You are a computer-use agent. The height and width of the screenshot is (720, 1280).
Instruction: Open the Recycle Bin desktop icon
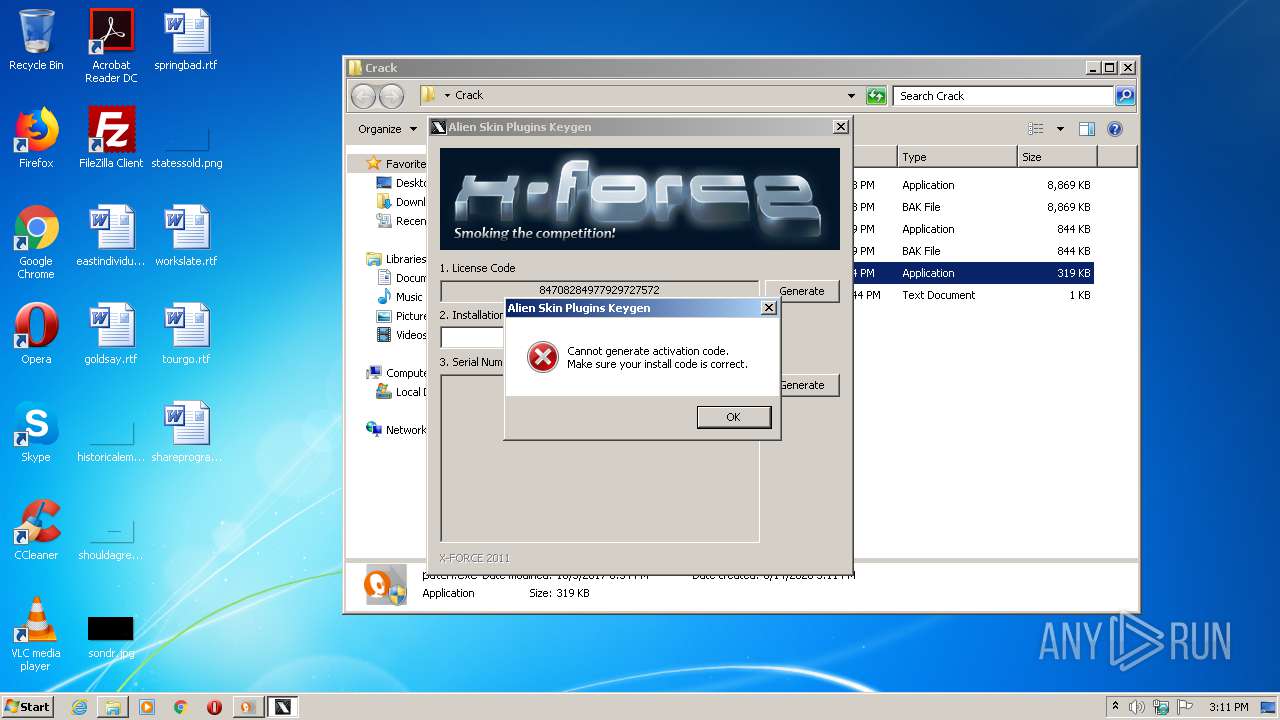pos(36,40)
